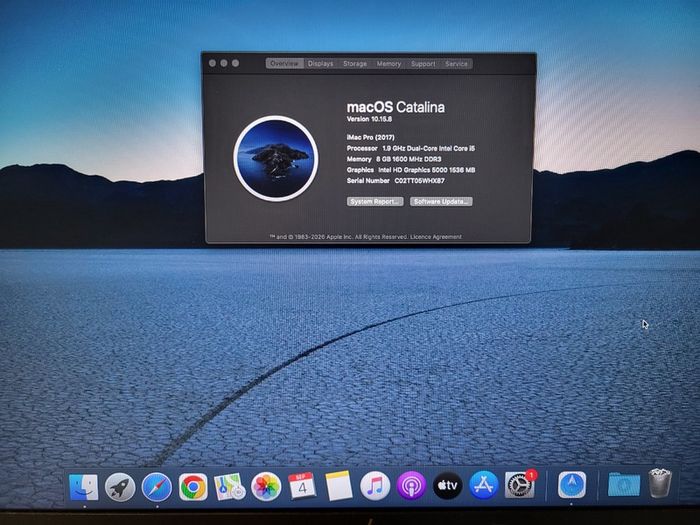Image resolution: width=700 pixels, height=525 pixels.
Task: Switch to the Displays tab
Action: pos(321,64)
